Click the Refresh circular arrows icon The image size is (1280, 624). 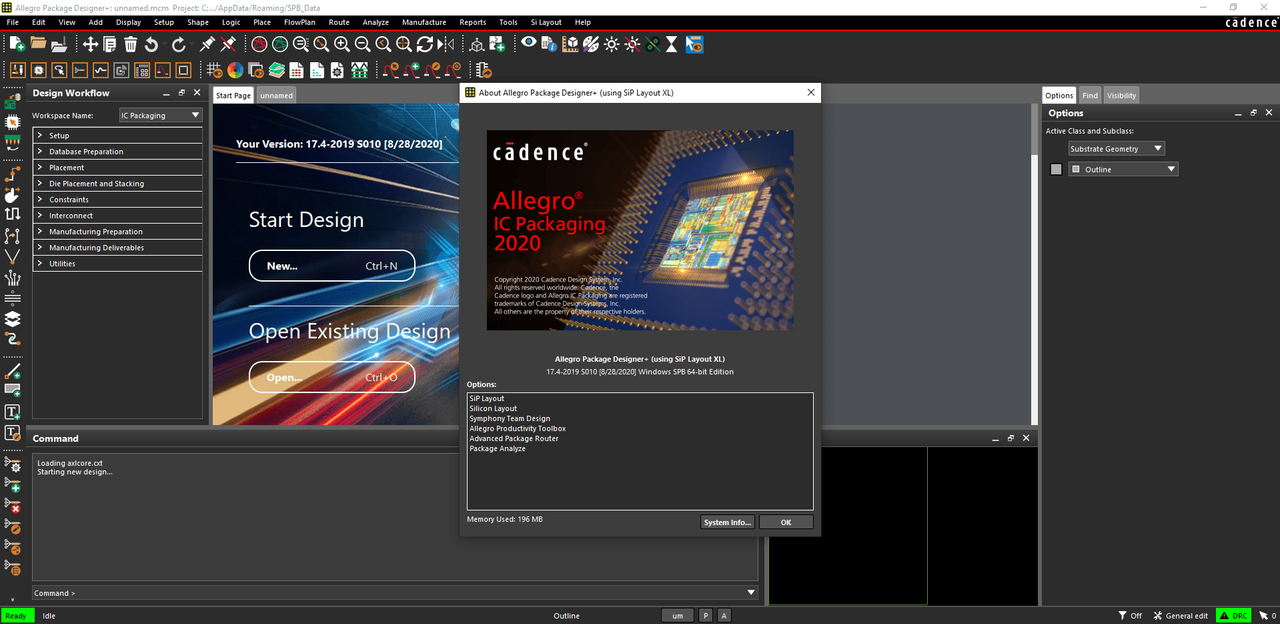pyautogui.click(x=424, y=44)
